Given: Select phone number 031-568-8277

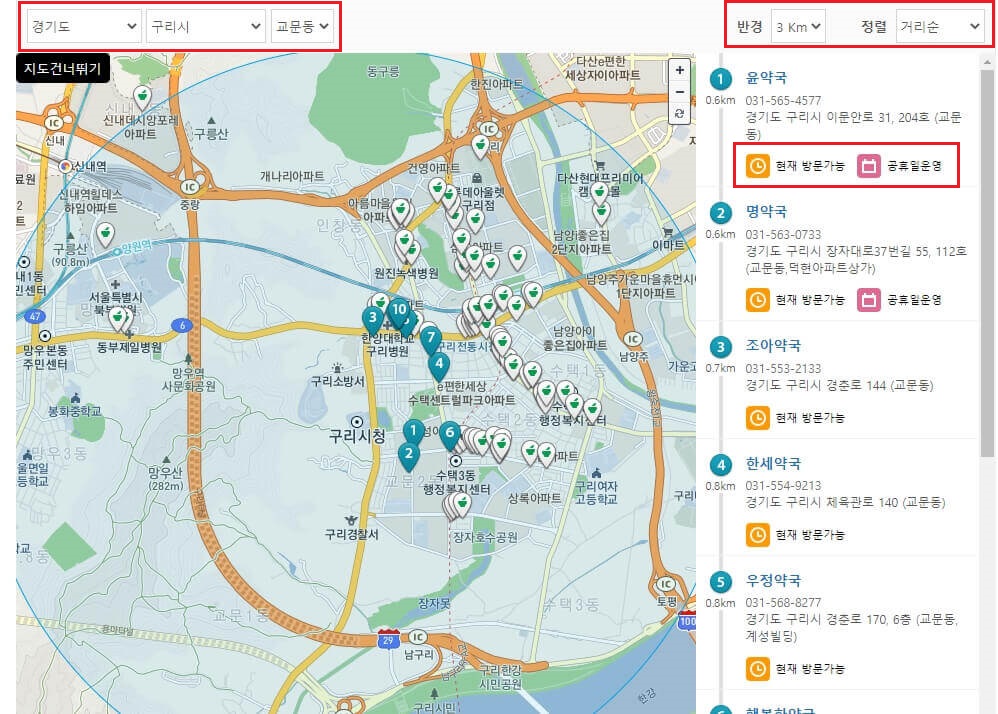Looking at the screenshot, I should pos(783,603).
